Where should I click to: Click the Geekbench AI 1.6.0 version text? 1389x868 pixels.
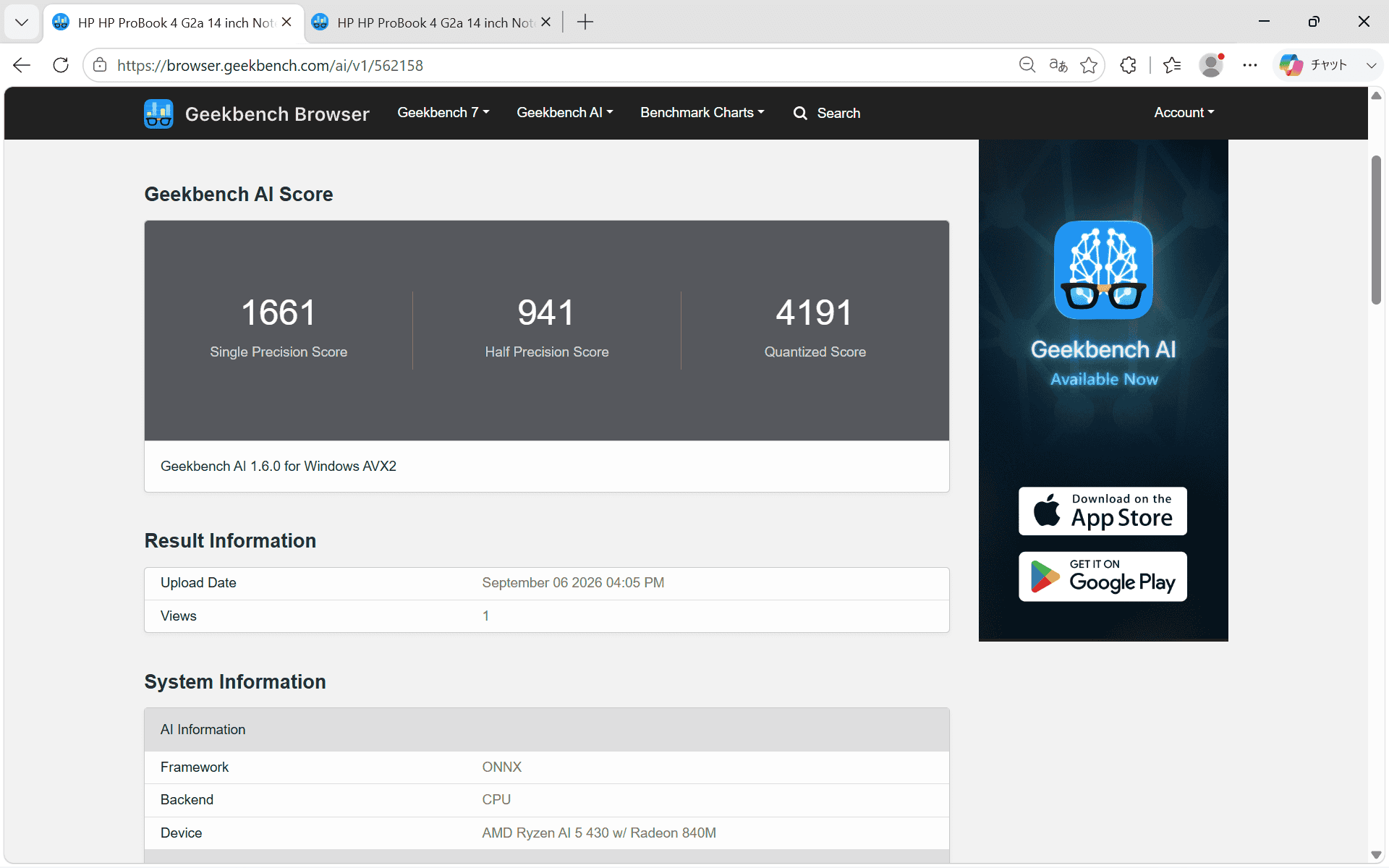[x=279, y=467]
